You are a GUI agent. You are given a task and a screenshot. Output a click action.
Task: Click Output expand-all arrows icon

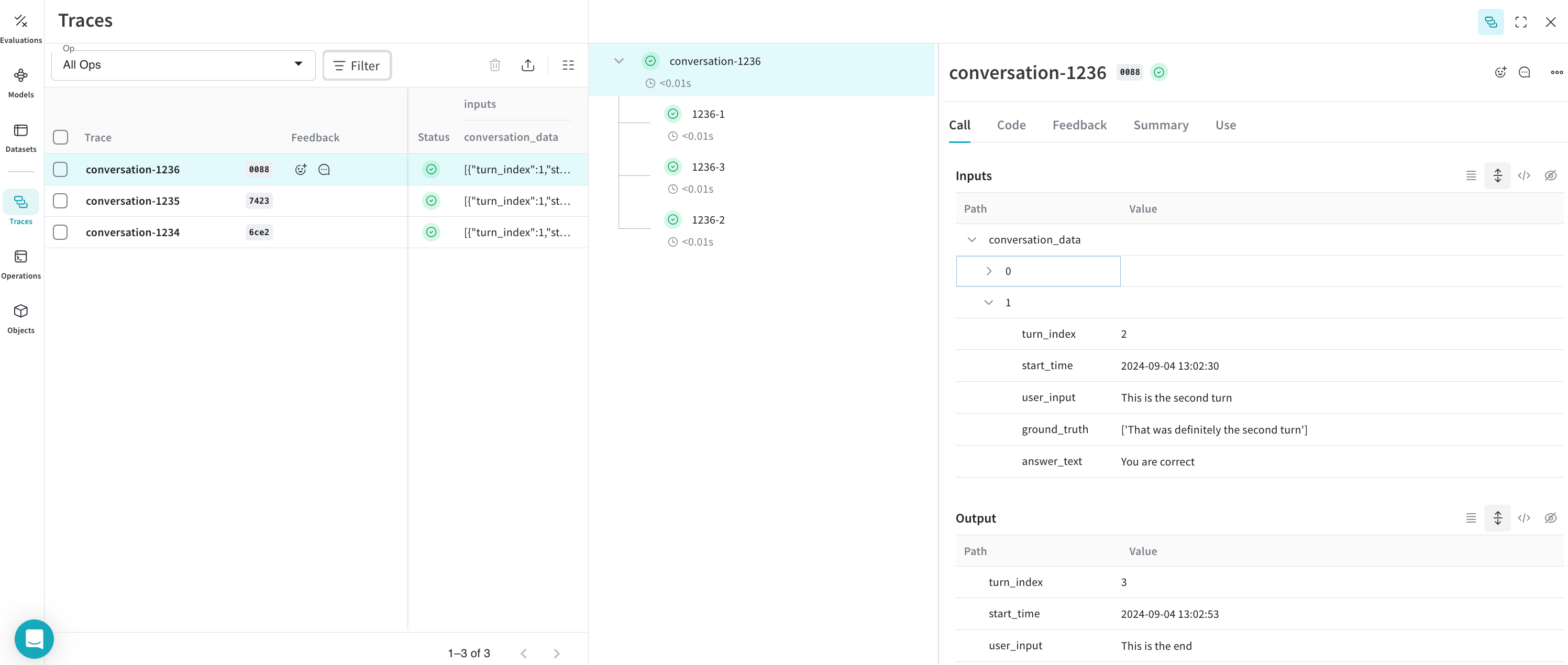pos(1497,518)
